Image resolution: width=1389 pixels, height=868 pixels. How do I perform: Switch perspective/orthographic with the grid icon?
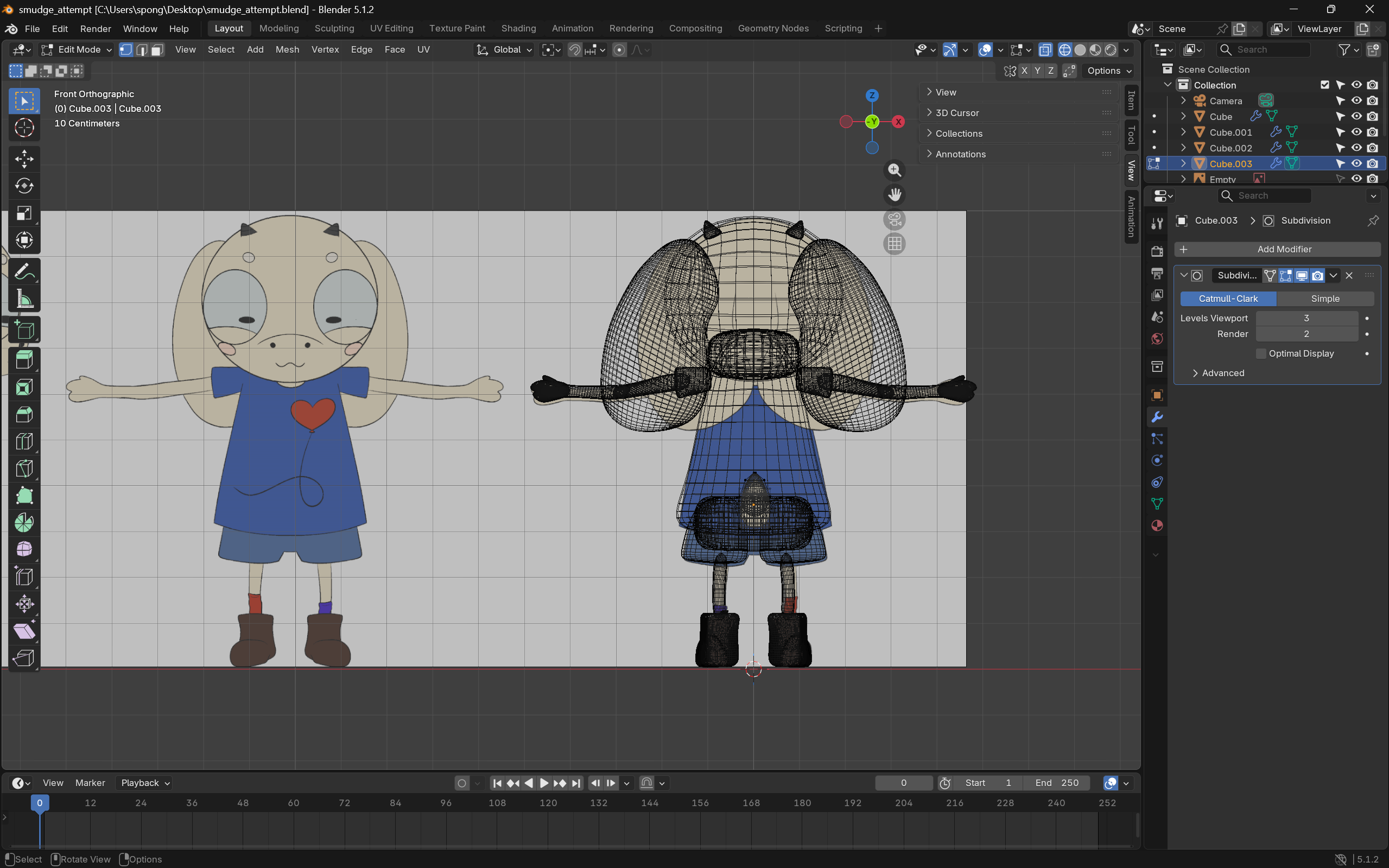(894, 244)
